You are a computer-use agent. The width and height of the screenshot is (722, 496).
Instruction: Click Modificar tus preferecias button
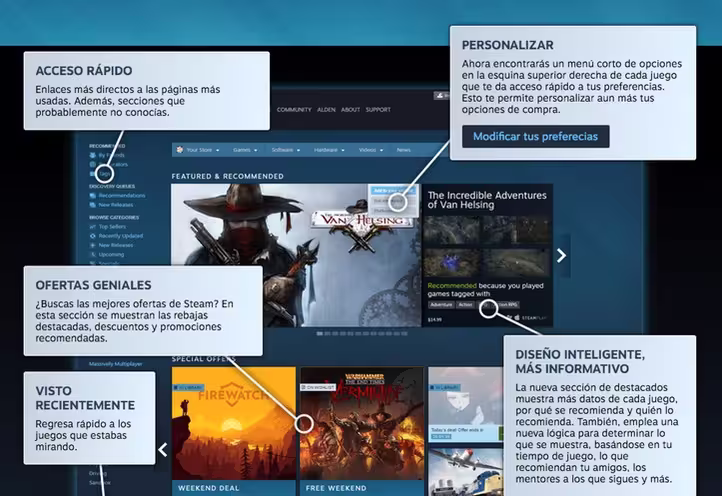[x=536, y=136]
